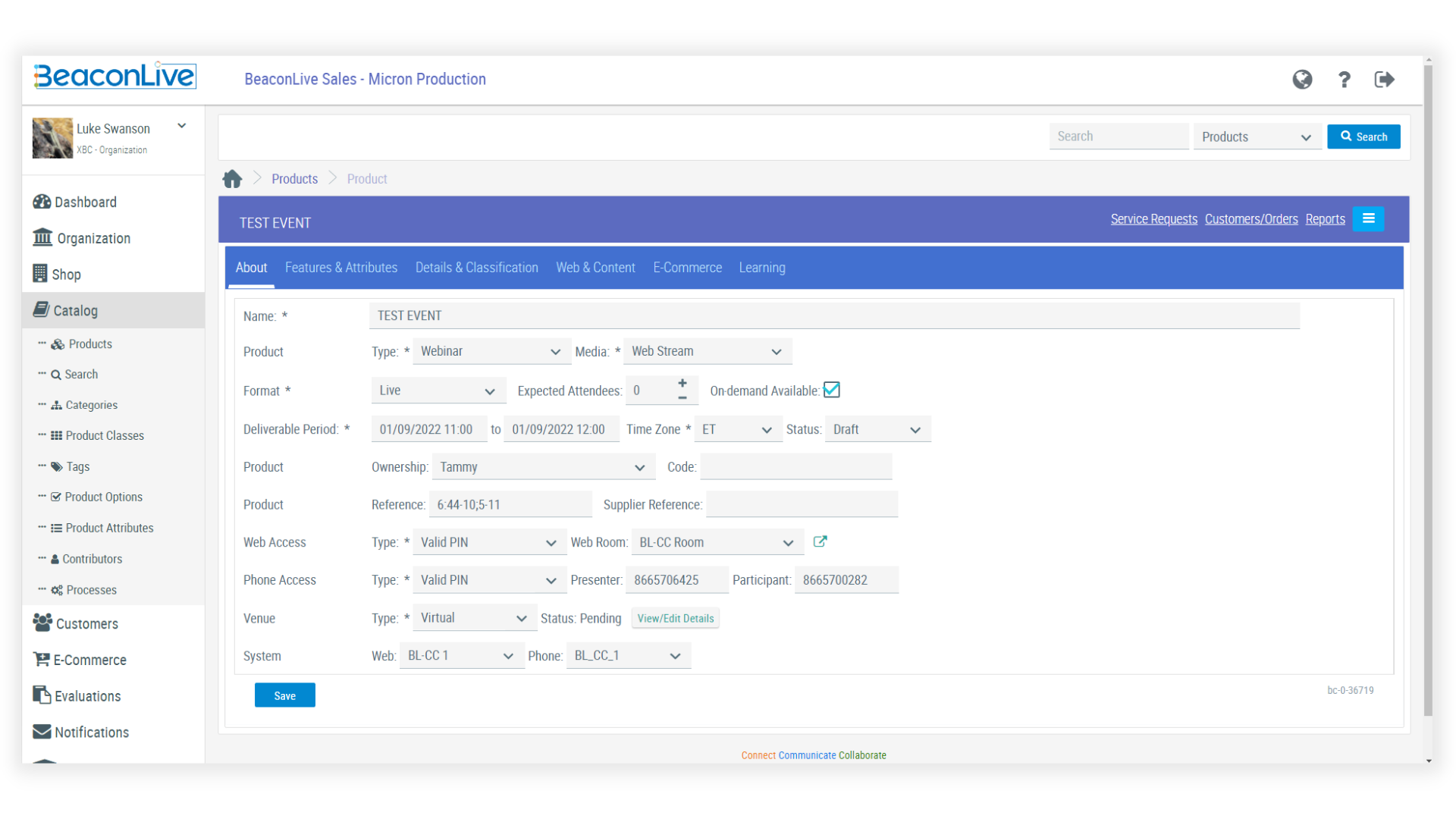Select the About tab

[x=251, y=268]
